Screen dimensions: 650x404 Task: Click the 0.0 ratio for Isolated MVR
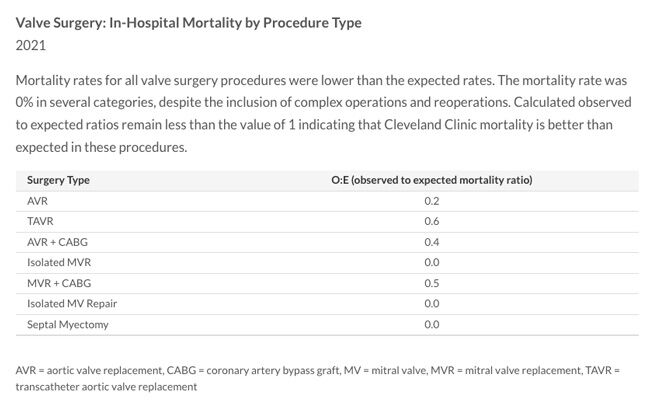coord(431,263)
